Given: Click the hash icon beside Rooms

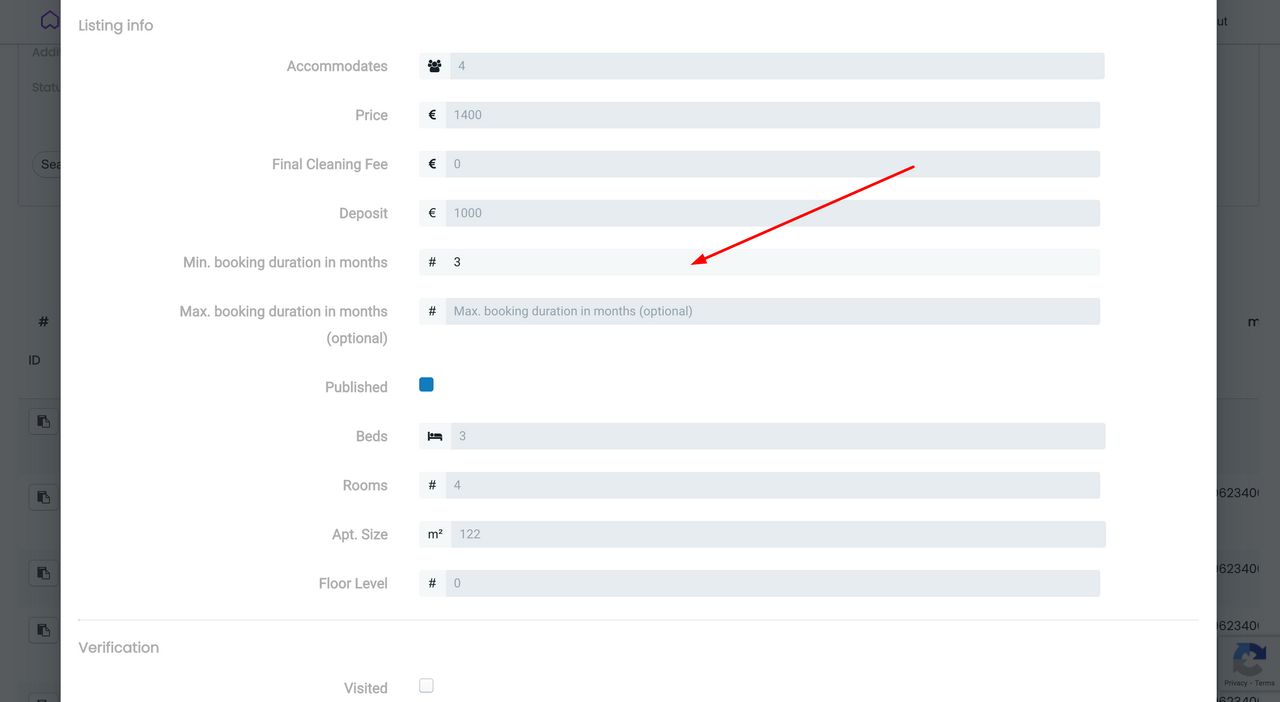Looking at the screenshot, I should coord(432,485).
